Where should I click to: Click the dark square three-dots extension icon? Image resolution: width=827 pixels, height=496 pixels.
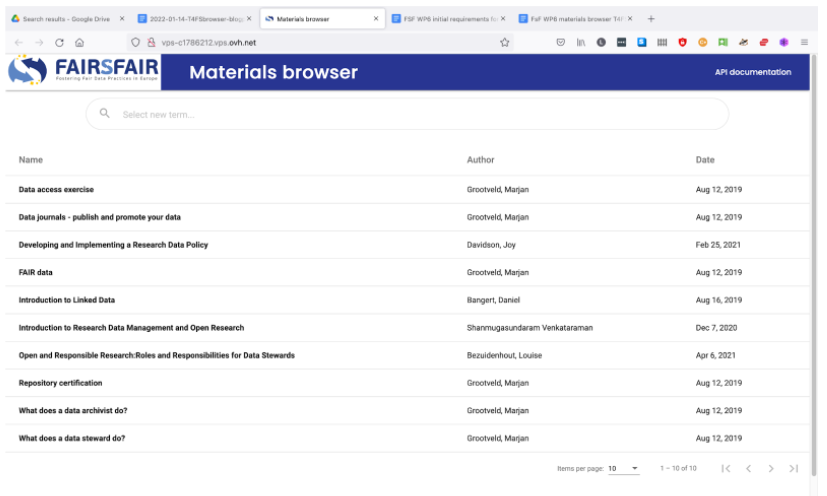tap(621, 42)
